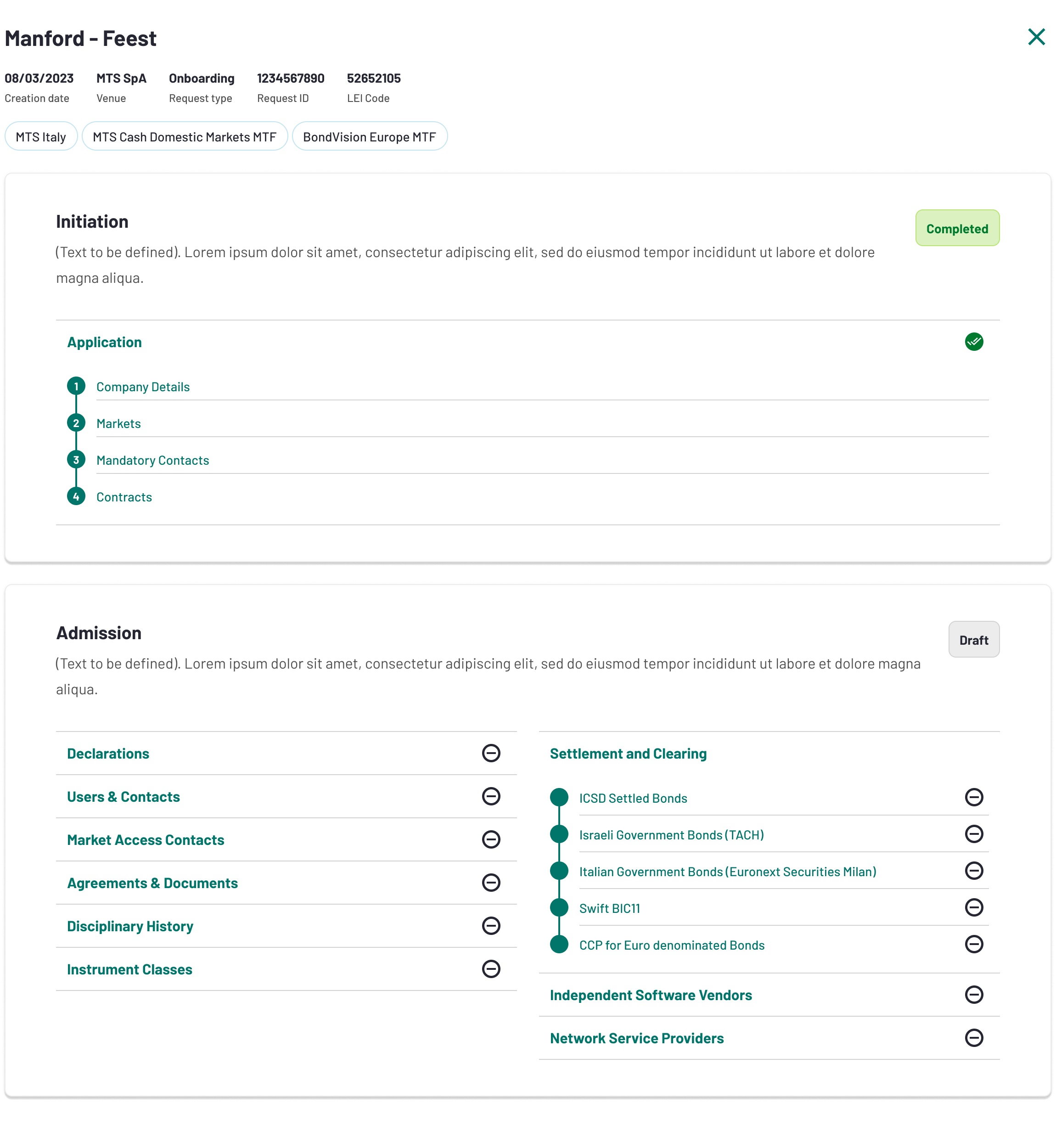Screen dimensions: 1056x1148
Task: Click step 2 numbered circle
Action: [76, 423]
